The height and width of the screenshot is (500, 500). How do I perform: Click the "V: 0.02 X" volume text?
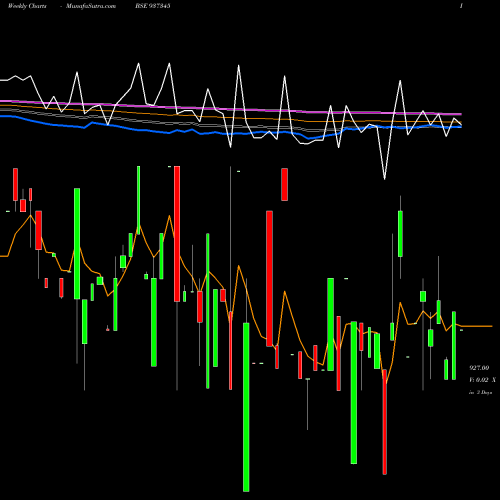click(x=482, y=380)
